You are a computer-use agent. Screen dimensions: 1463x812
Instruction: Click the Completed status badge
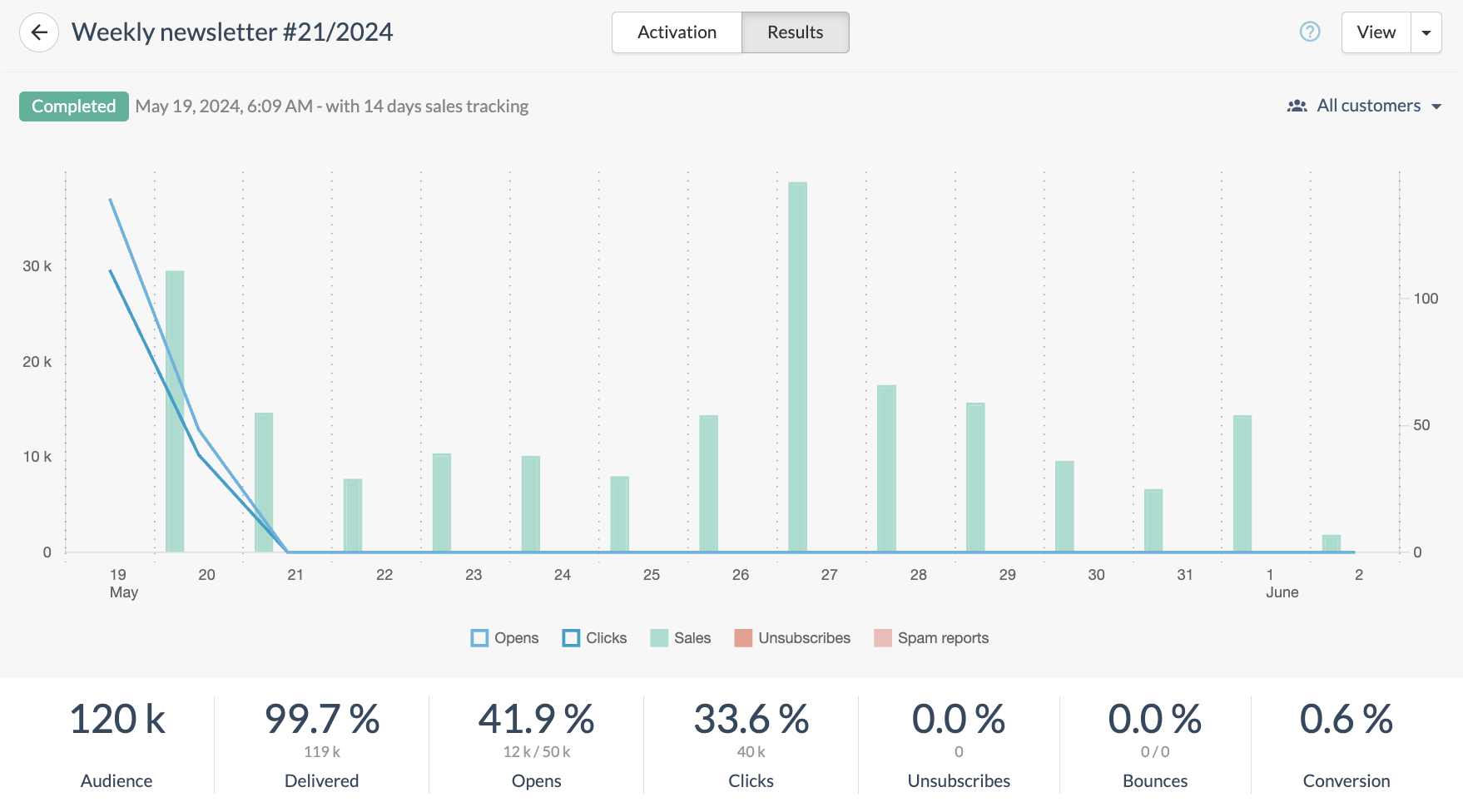[74, 106]
